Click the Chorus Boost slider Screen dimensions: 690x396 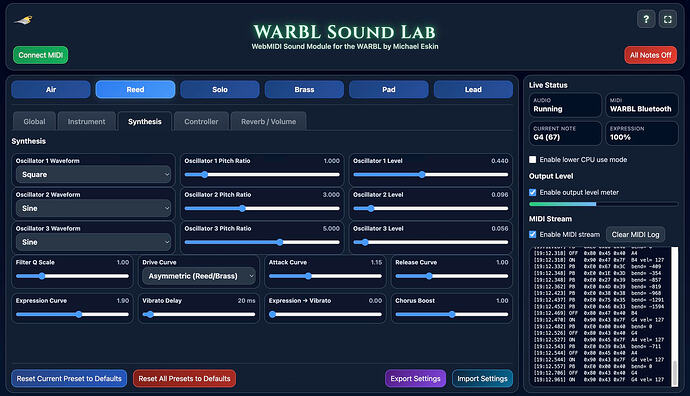452,315
